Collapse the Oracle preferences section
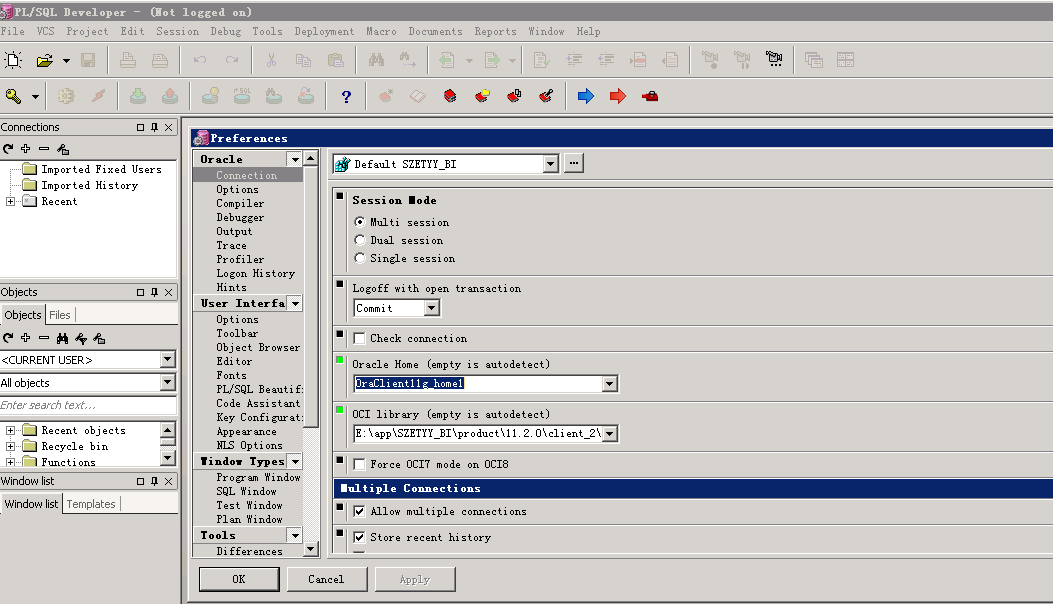 tap(295, 159)
